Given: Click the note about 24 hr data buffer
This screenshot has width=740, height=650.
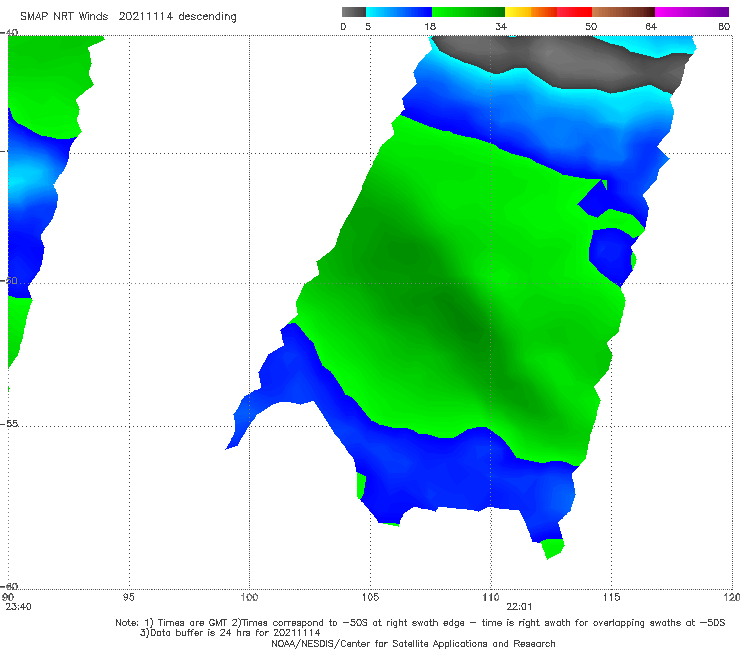Looking at the screenshot, I should tap(230, 633).
